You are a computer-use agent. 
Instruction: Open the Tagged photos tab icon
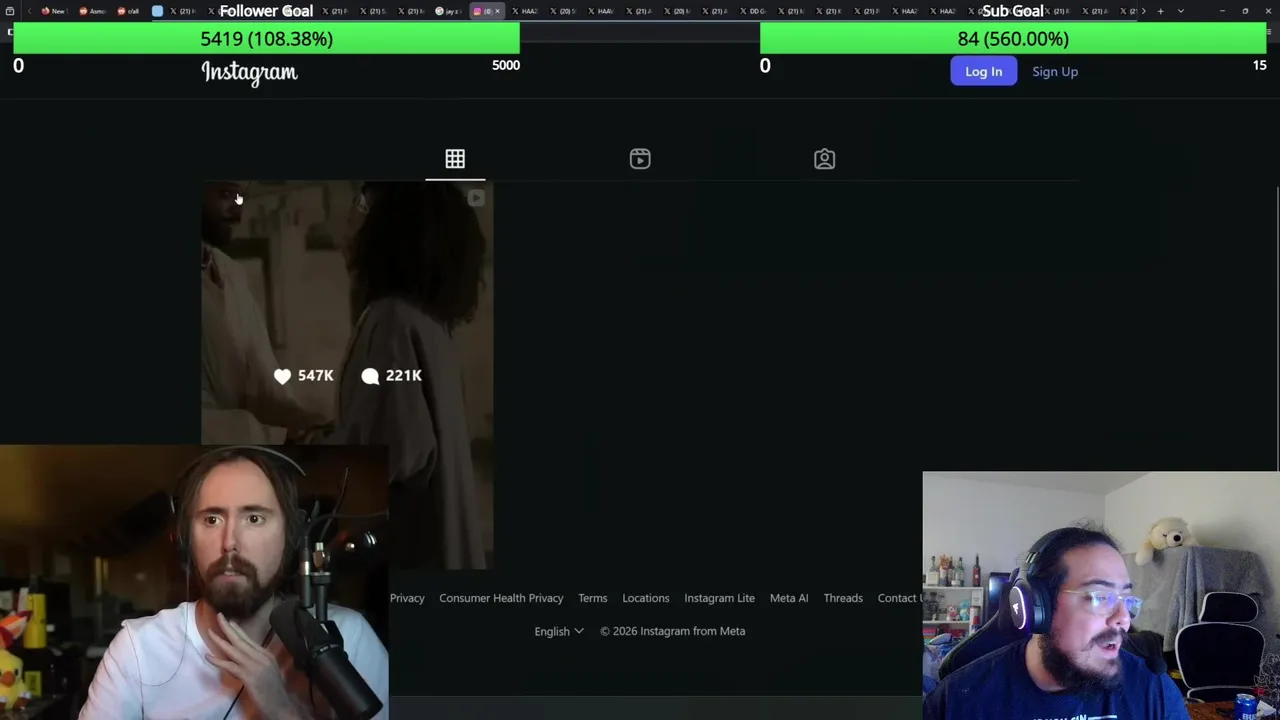(824, 159)
